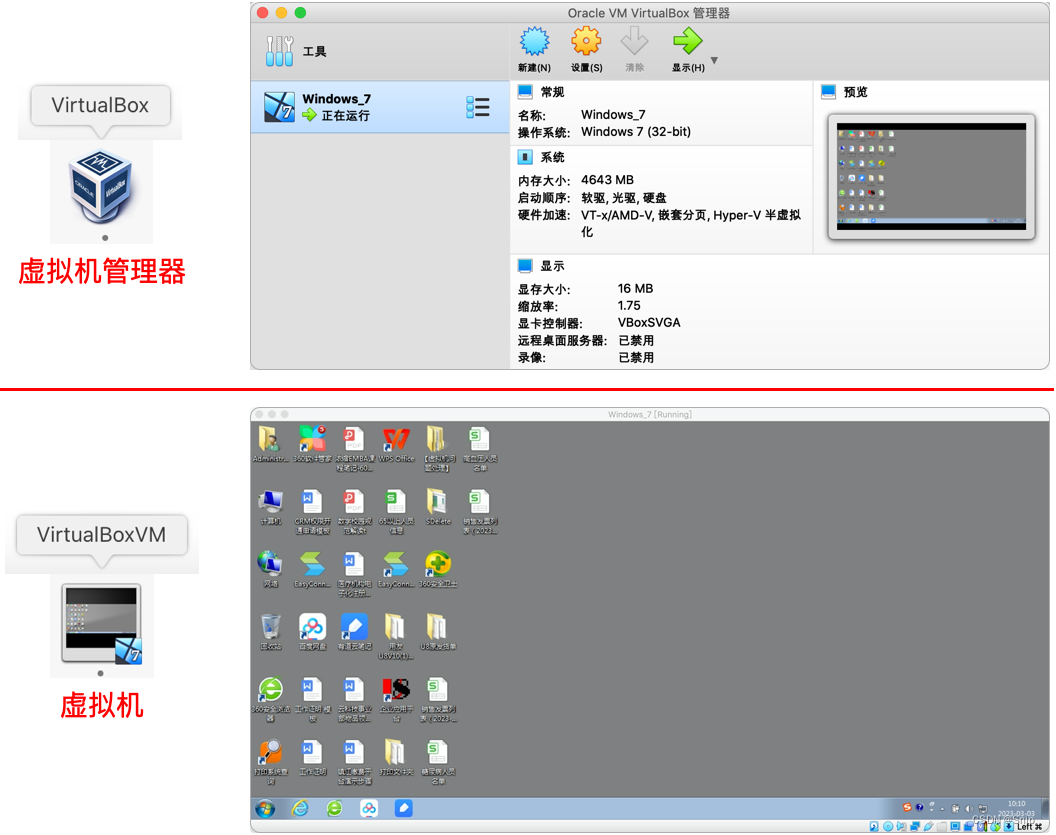Image resolution: width=1056 pixels, height=835 pixels.
Task: Click the audio status bar icon
Action: (901, 826)
